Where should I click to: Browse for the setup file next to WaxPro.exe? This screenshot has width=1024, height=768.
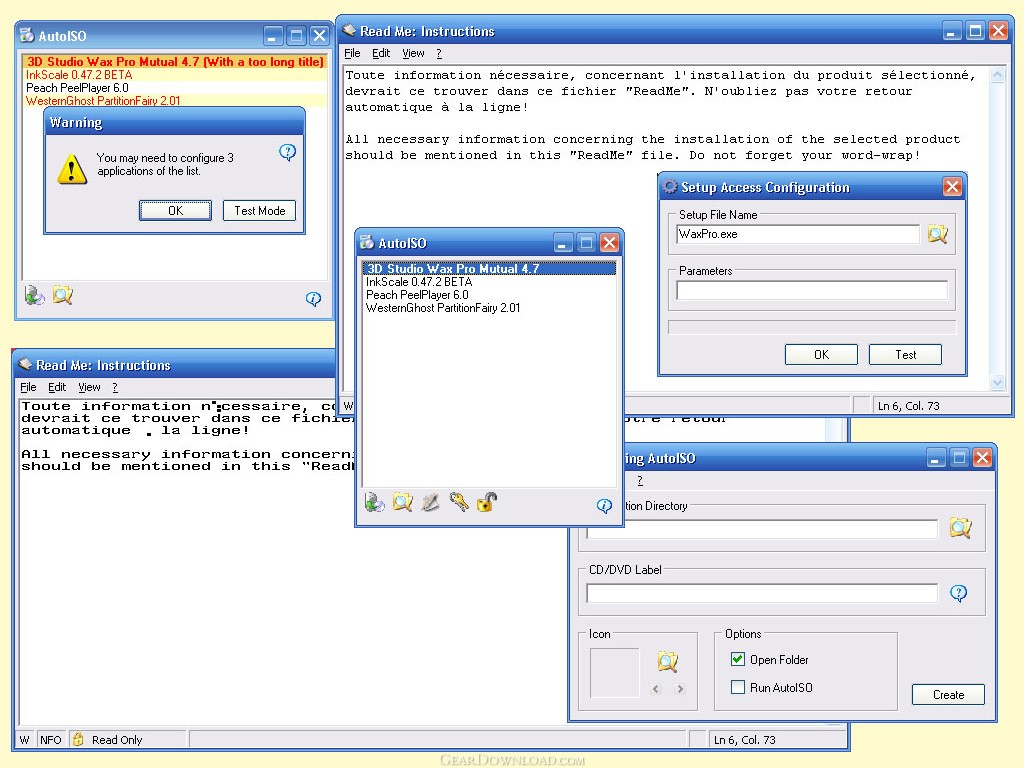pyautogui.click(x=938, y=234)
